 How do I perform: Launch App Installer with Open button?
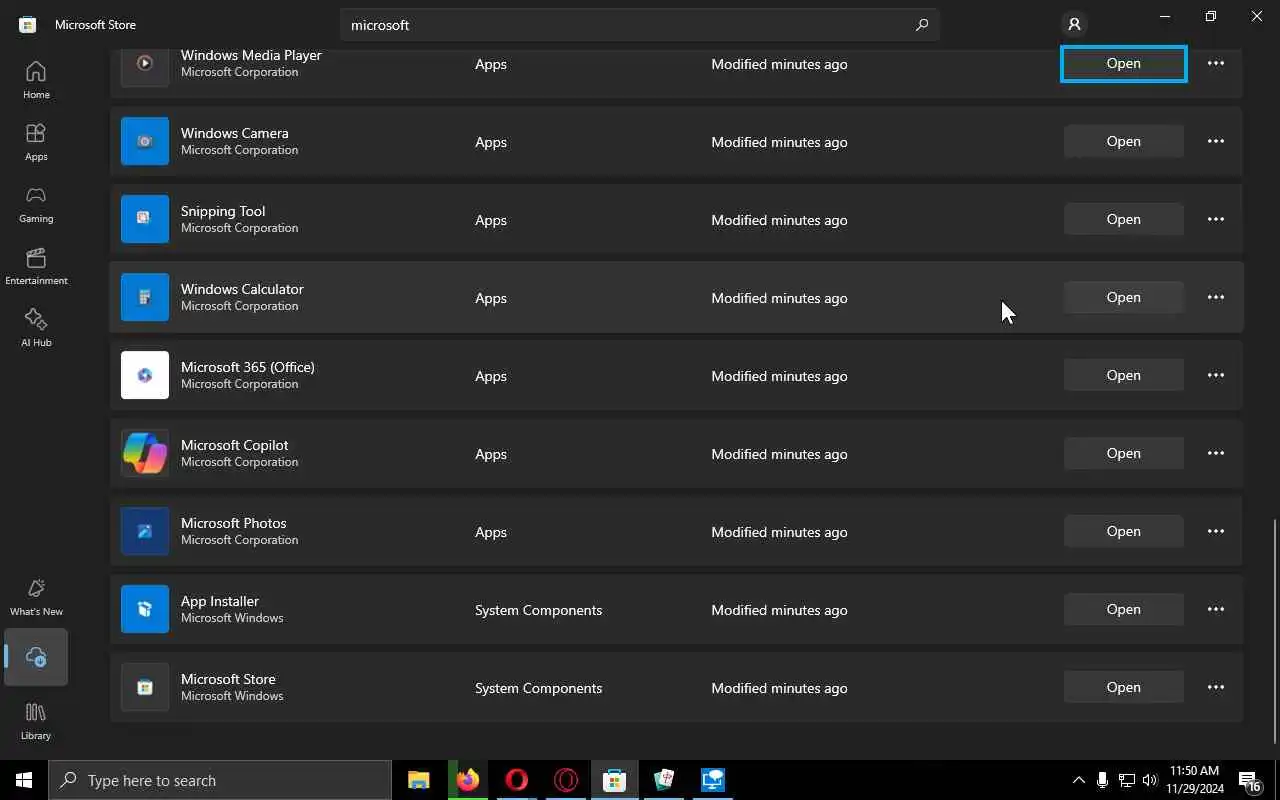(1124, 609)
